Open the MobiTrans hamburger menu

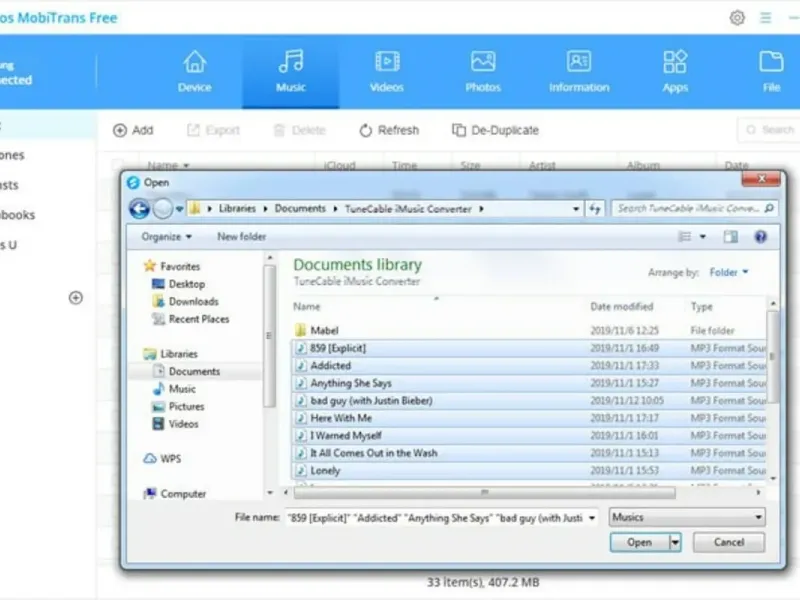[x=765, y=18]
